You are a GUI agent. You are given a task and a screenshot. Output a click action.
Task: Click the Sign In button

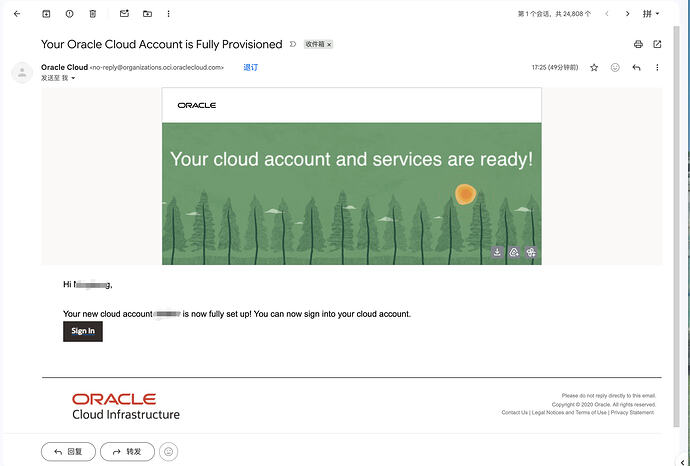pos(83,331)
